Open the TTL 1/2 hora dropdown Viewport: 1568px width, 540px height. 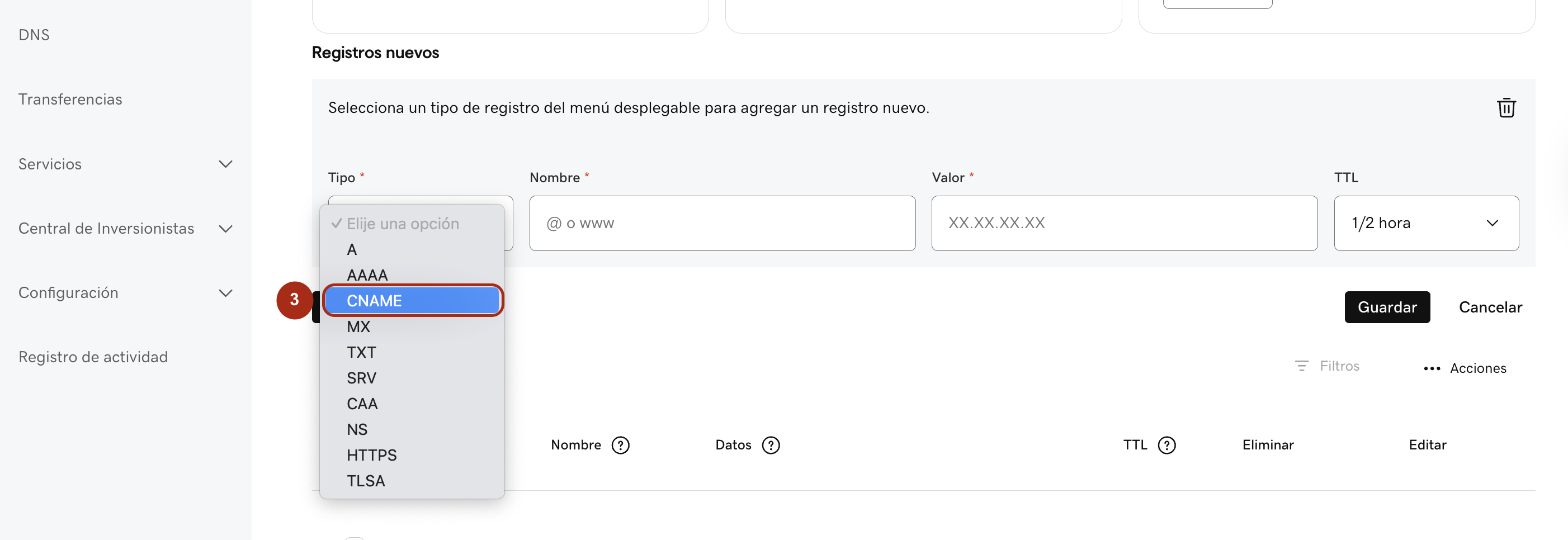[x=1425, y=223]
